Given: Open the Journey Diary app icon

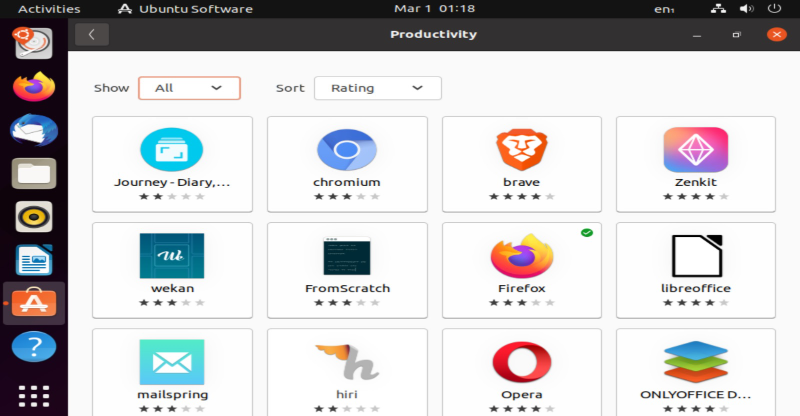Looking at the screenshot, I should coord(172,150).
